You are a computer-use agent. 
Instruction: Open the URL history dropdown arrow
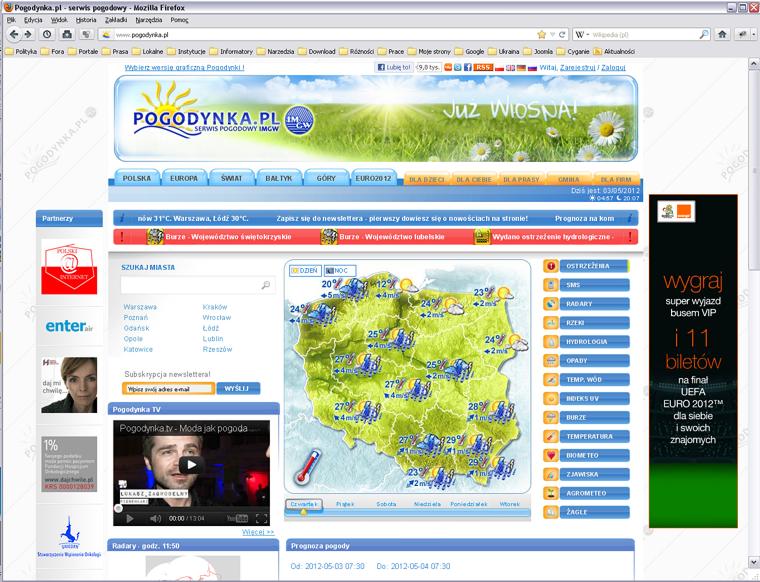(x=552, y=34)
